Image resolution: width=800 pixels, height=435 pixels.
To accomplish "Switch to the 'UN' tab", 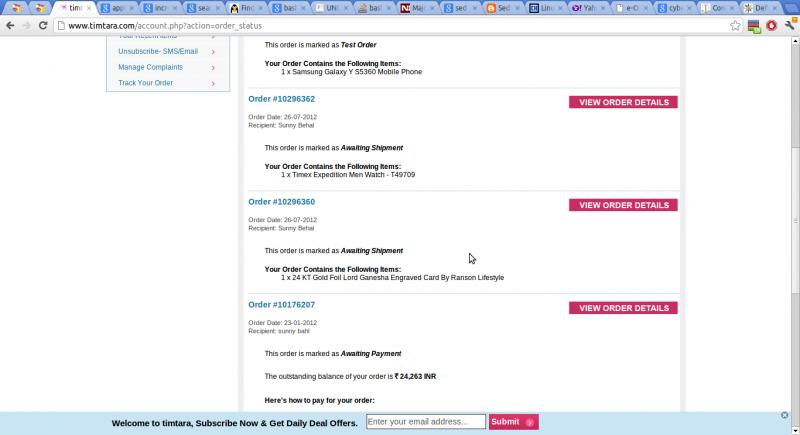I will (x=332, y=8).
